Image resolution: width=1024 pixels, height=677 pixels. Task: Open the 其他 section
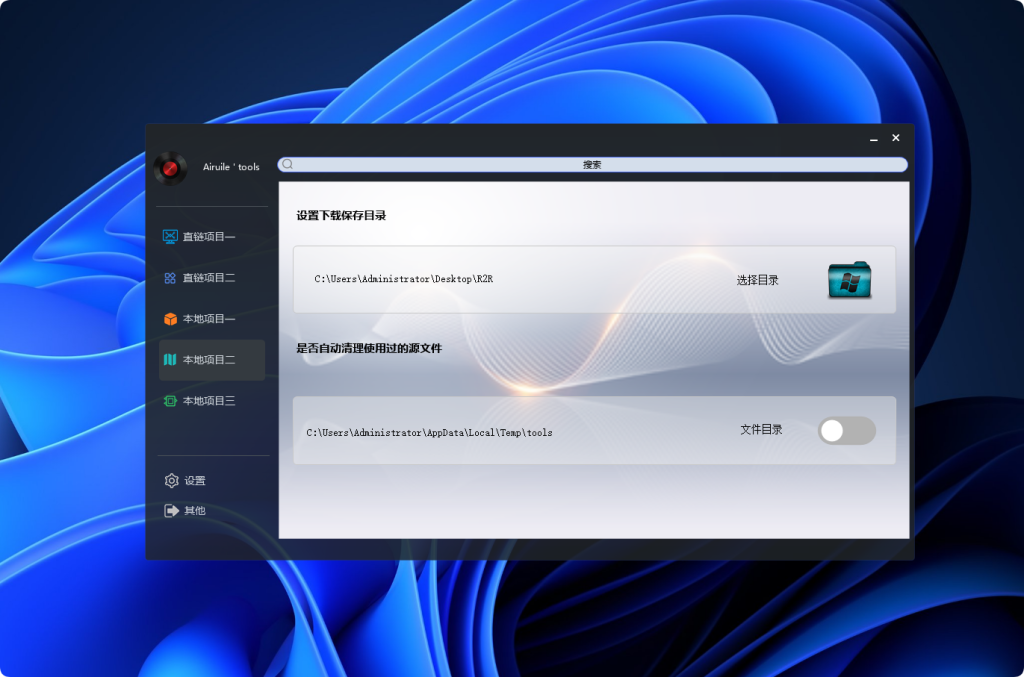click(185, 511)
